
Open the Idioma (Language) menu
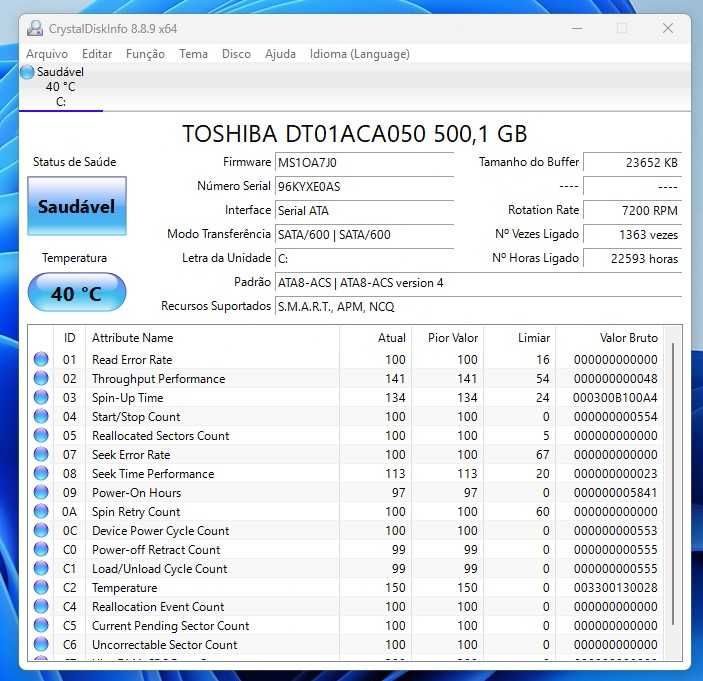pos(360,54)
